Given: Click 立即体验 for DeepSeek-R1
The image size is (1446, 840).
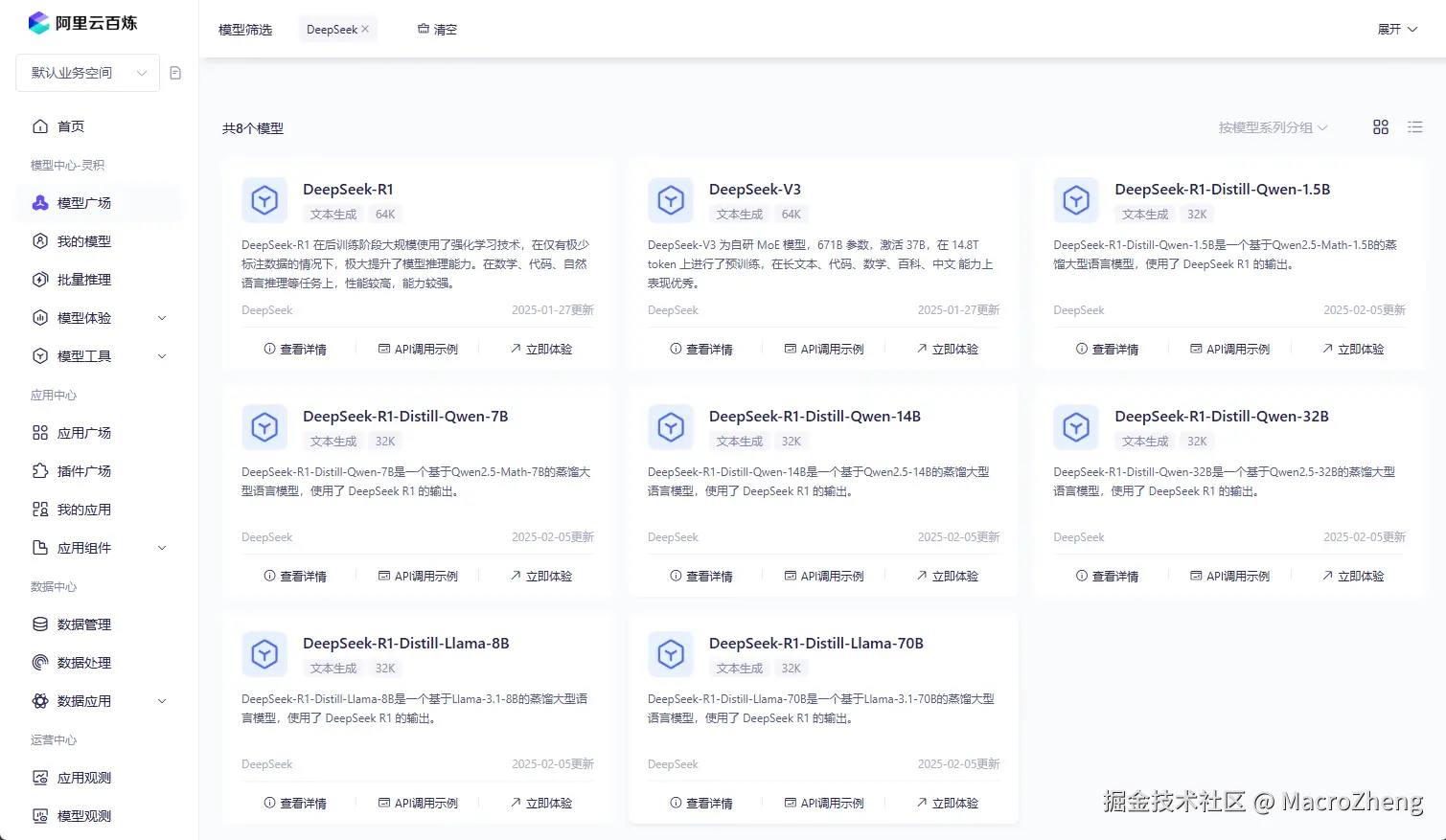Looking at the screenshot, I should (541, 350).
